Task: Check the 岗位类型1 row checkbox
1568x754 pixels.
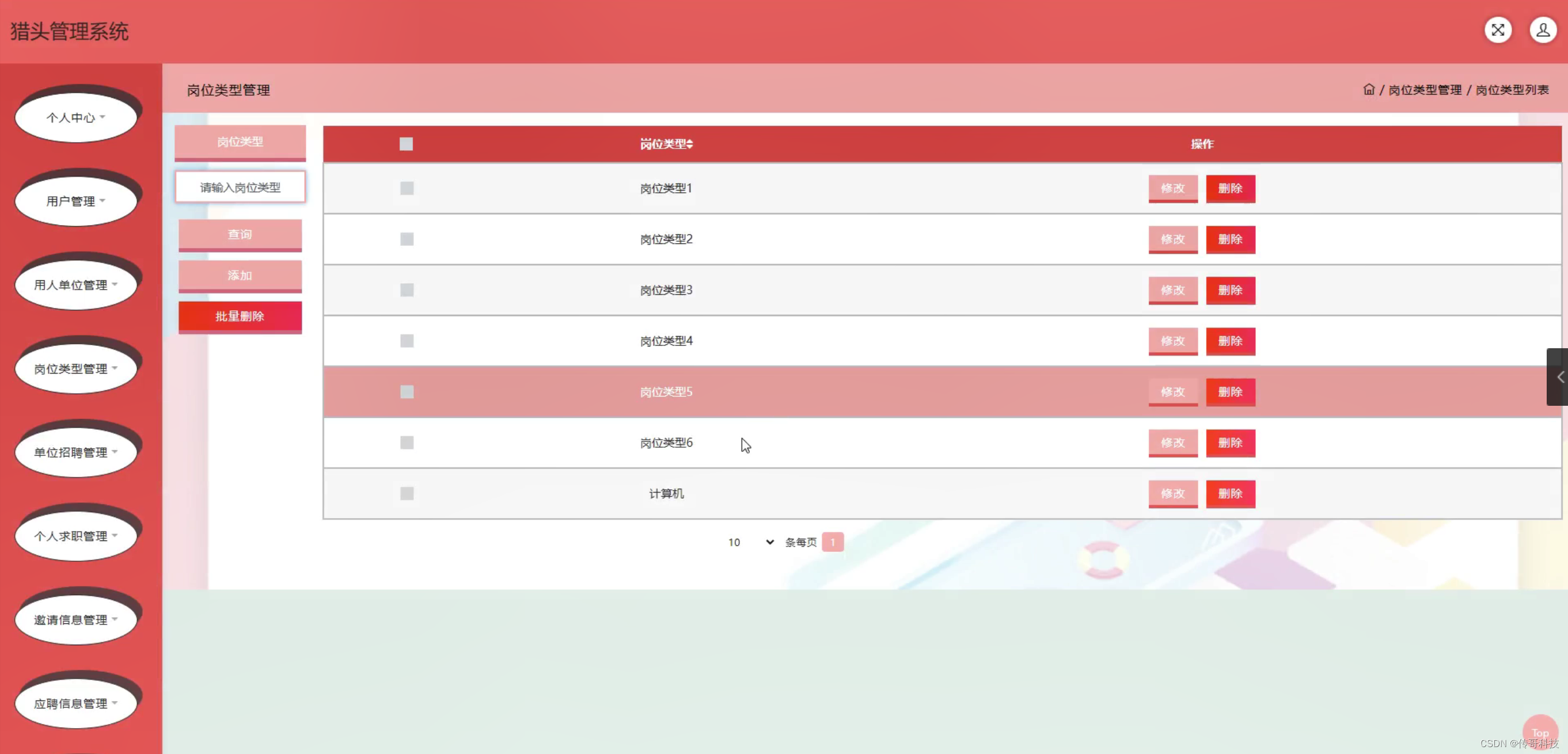Action: pyautogui.click(x=407, y=189)
